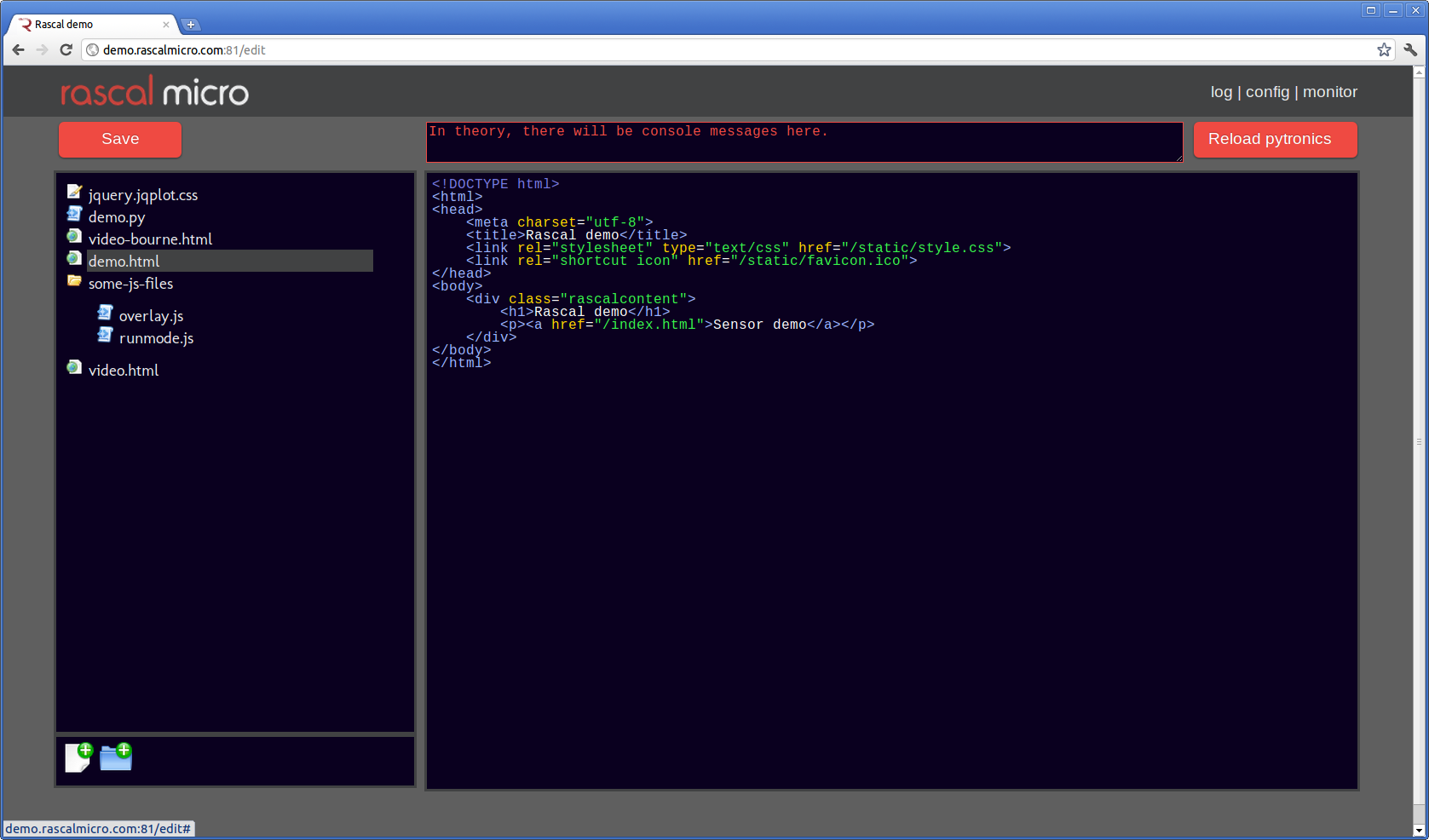Screen dimensions: 1429x840
Task: Select the some-js-files folder name
Action: (130, 284)
